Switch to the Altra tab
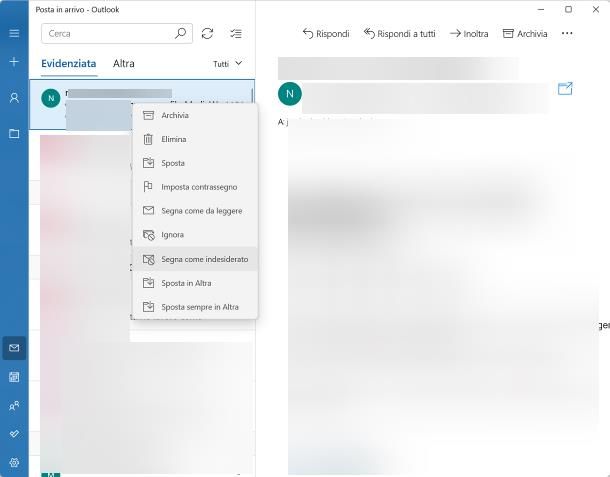The width and height of the screenshot is (610, 477). click(x=124, y=63)
